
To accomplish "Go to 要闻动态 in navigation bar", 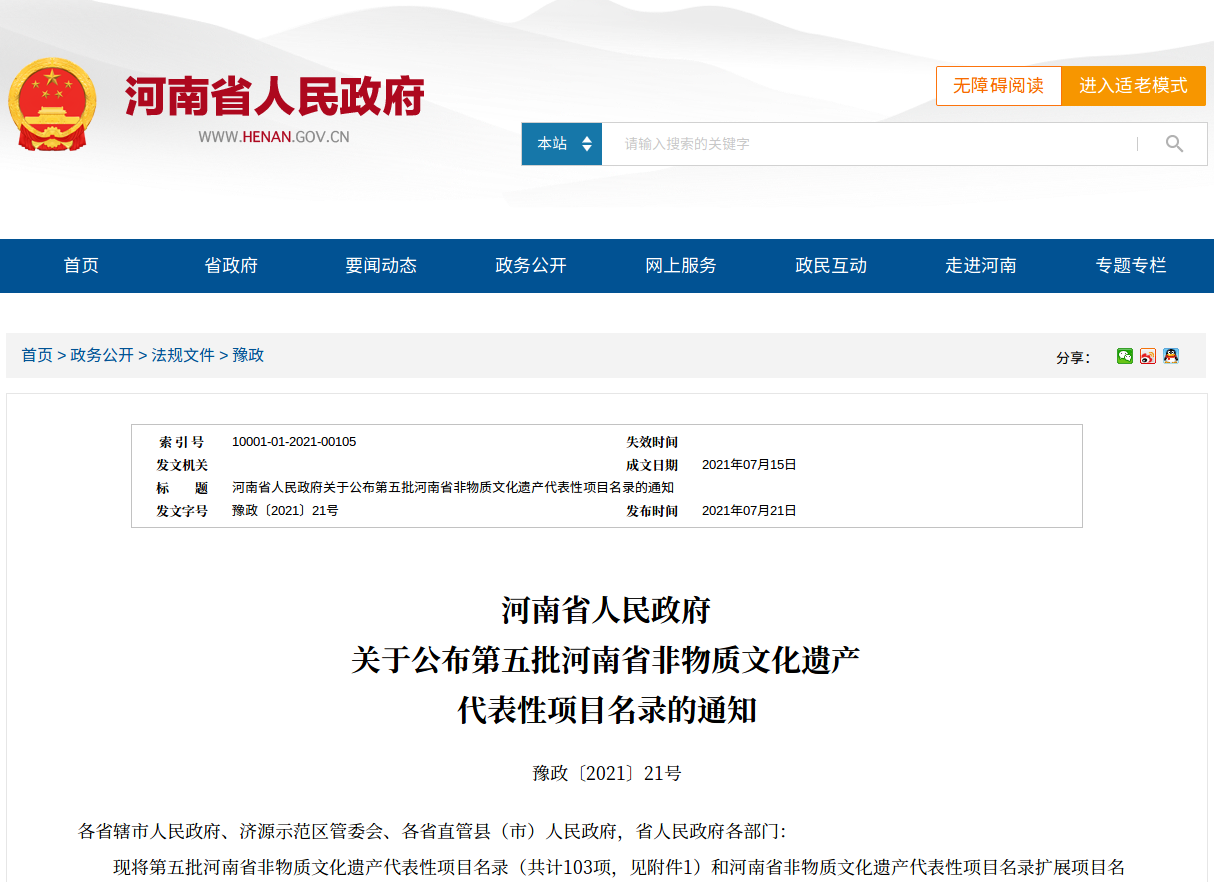I will (x=381, y=266).
